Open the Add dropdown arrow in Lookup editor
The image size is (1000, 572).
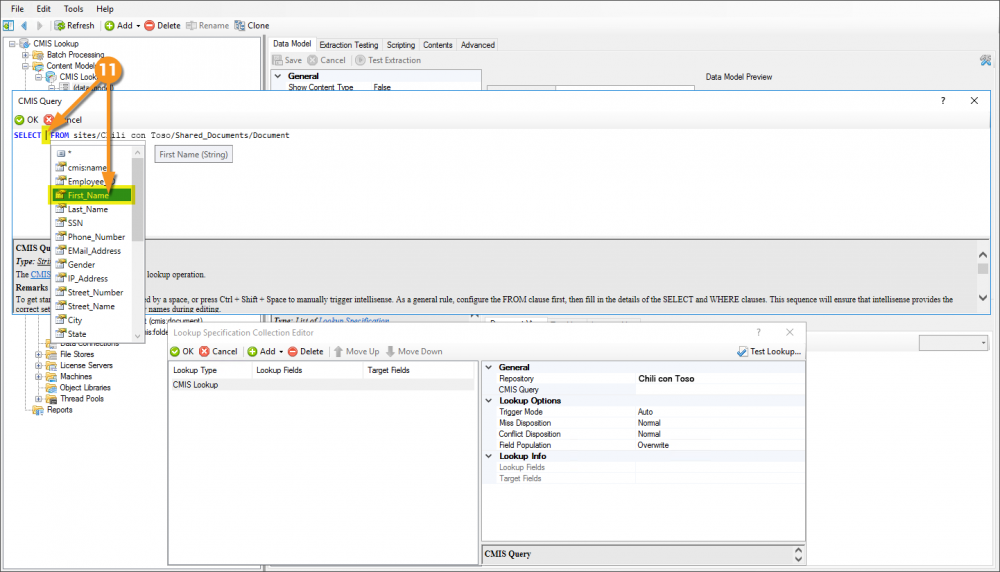[x=281, y=352]
